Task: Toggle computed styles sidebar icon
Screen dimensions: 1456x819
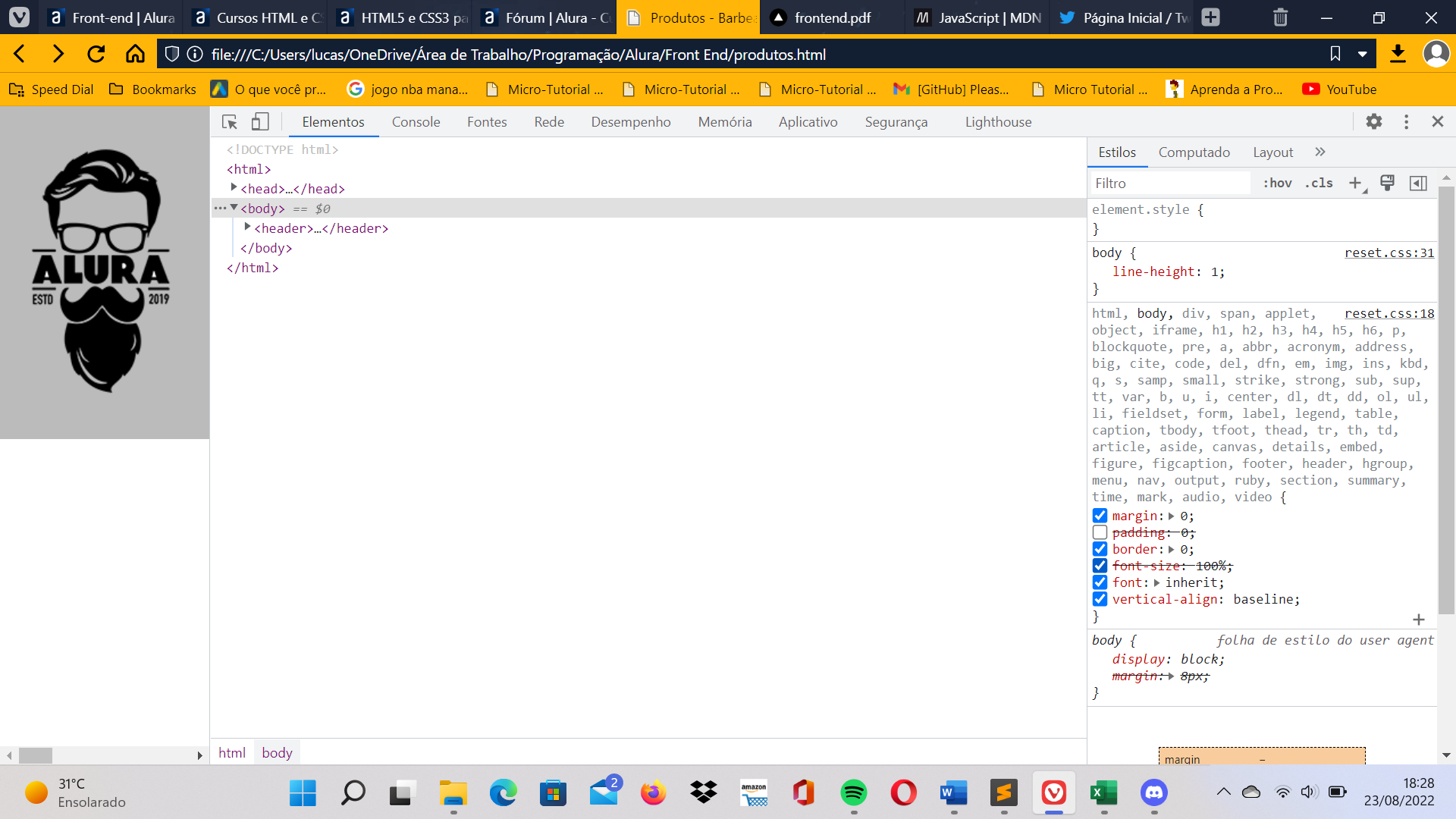Action: point(1418,183)
